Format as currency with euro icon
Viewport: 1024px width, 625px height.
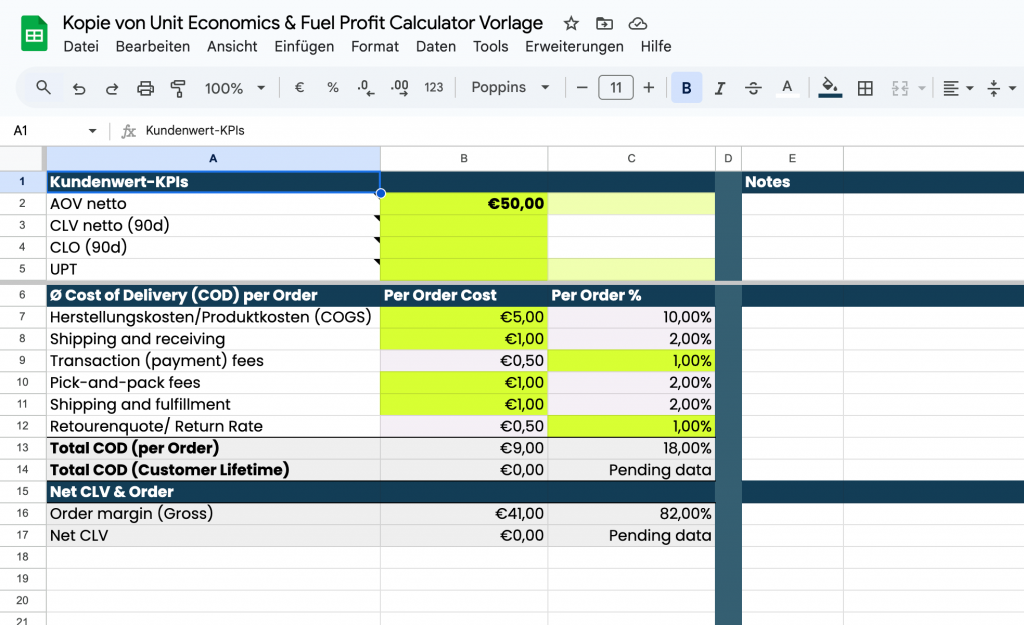point(299,88)
